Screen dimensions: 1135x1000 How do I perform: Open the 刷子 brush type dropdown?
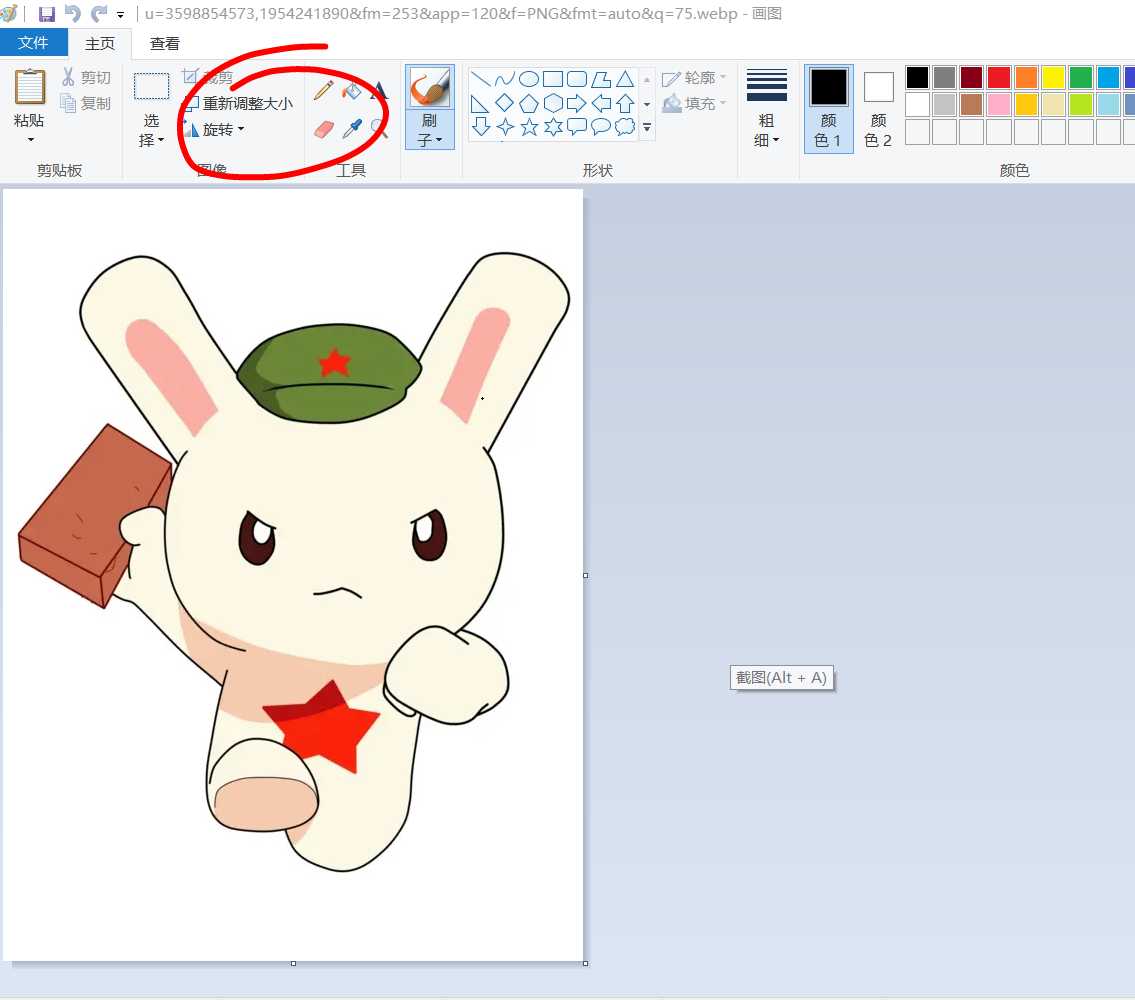click(430, 130)
